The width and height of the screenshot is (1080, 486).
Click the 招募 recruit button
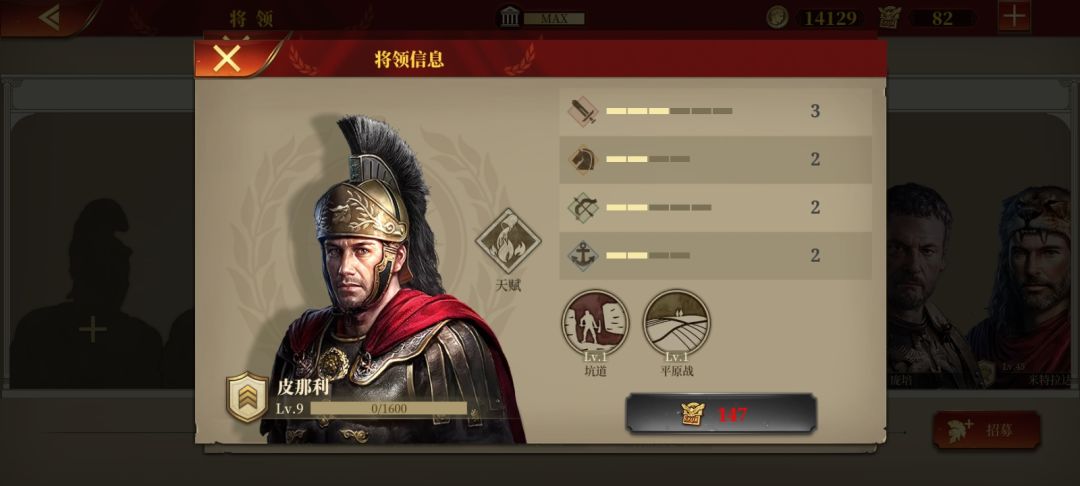click(986, 430)
